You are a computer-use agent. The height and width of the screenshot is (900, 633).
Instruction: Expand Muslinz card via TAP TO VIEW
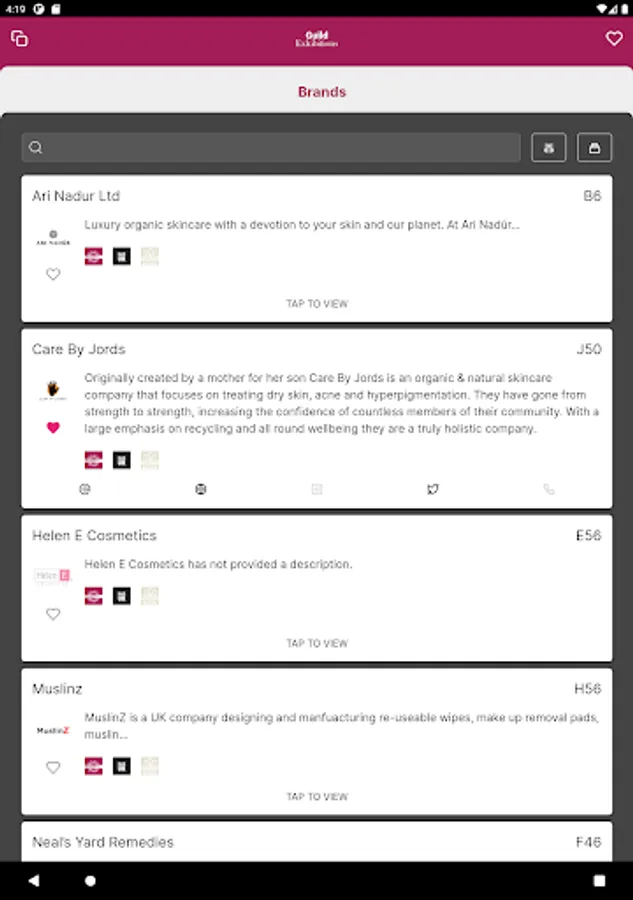click(317, 797)
